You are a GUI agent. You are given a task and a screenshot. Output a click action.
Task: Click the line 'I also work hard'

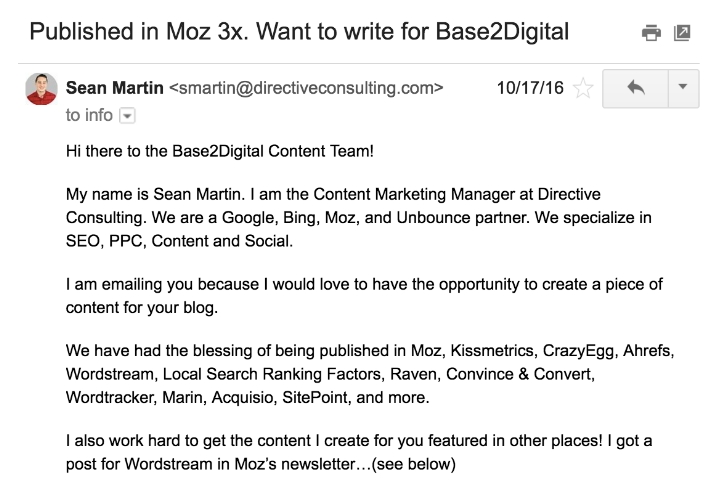point(359,441)
